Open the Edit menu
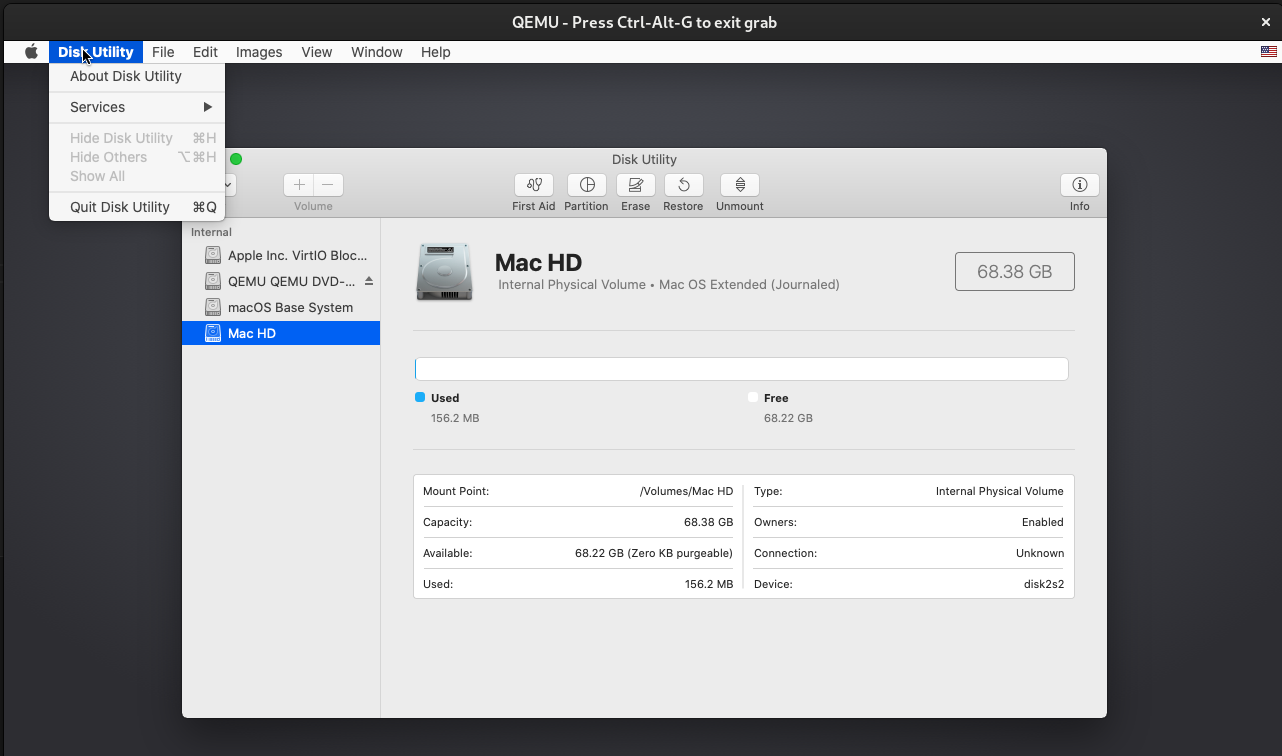1282x756 pixels. coord(205,52)
